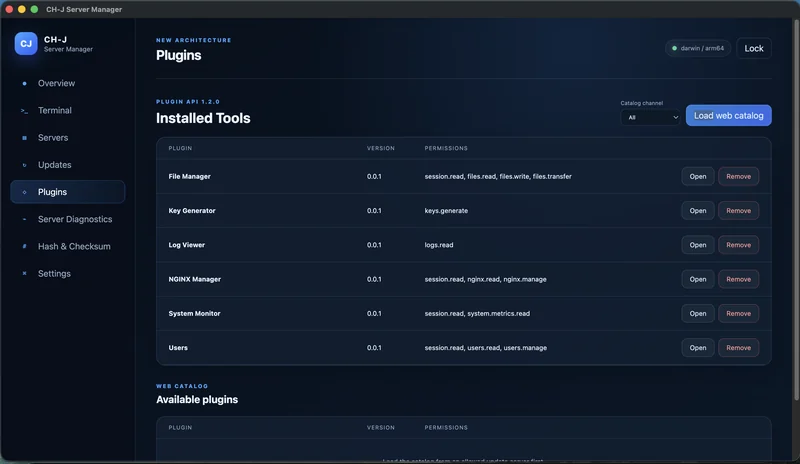Load the web catalog
800x464 pixels.
click(x=728, y=115)
